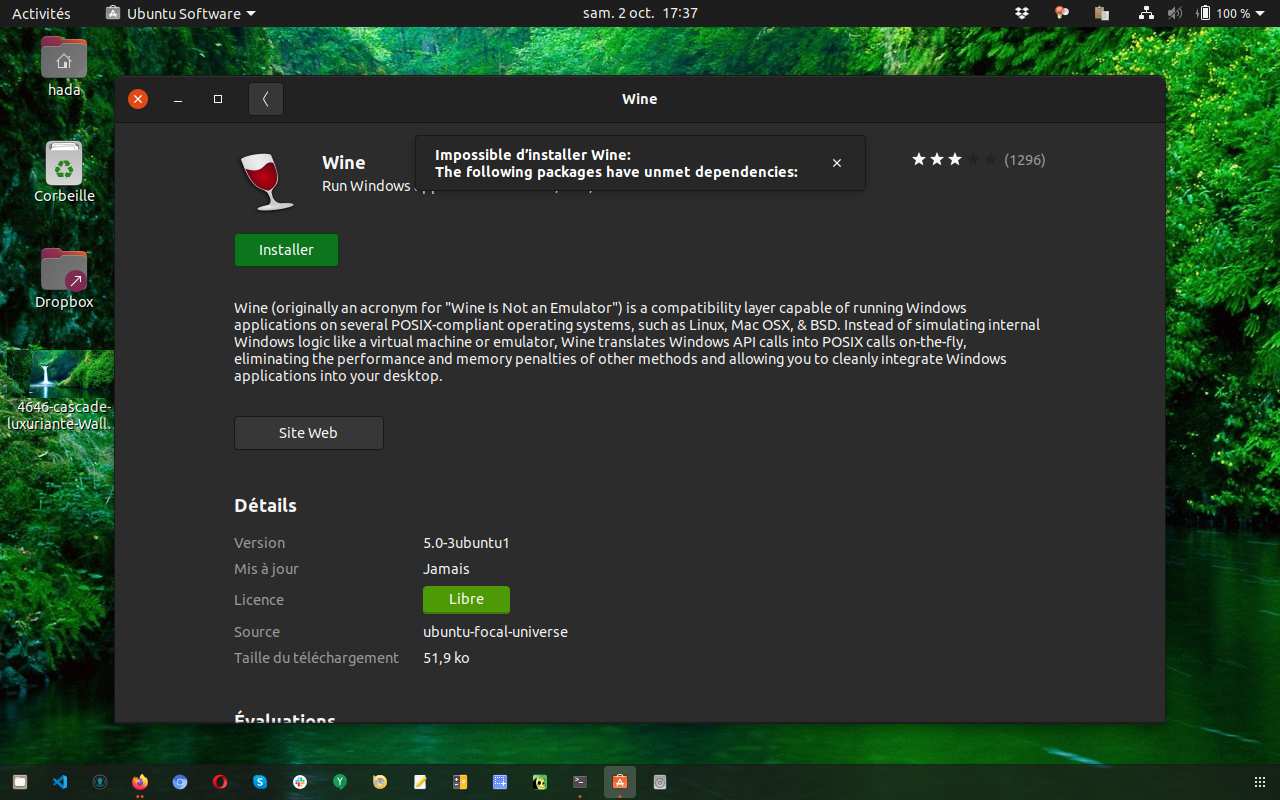Open the hada home folder on desktop

click(x=64, y=67)
